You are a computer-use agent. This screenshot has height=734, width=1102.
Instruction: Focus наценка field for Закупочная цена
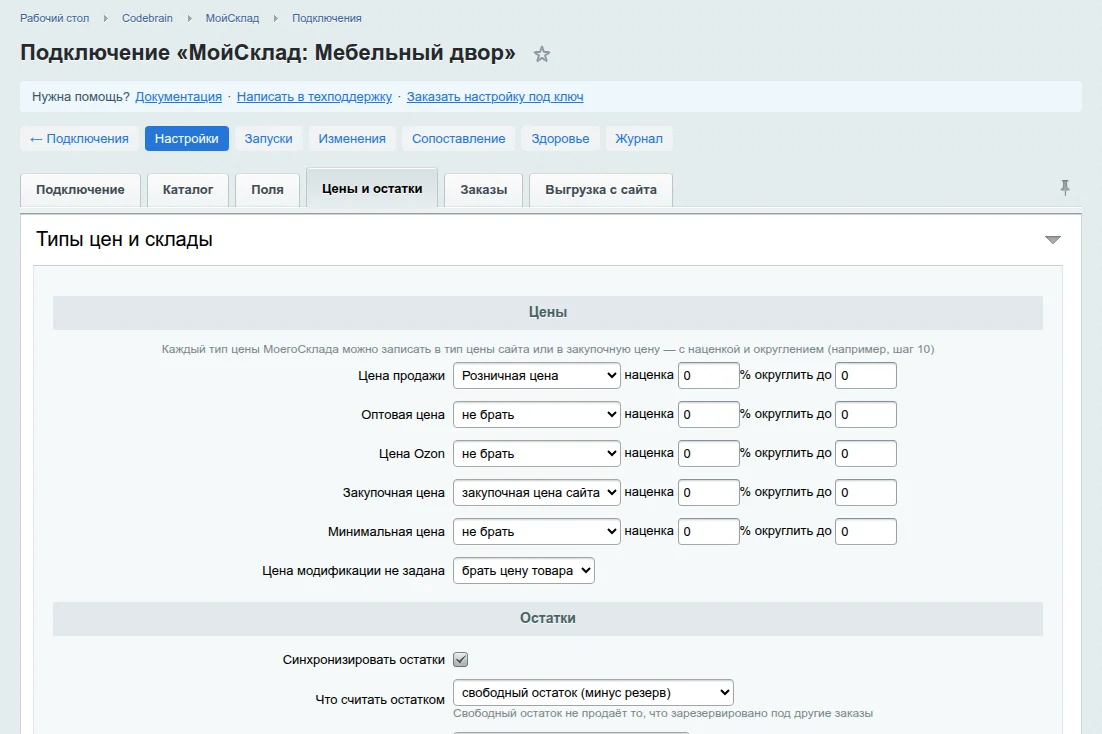pyautogui.click(x=708, y=493)
